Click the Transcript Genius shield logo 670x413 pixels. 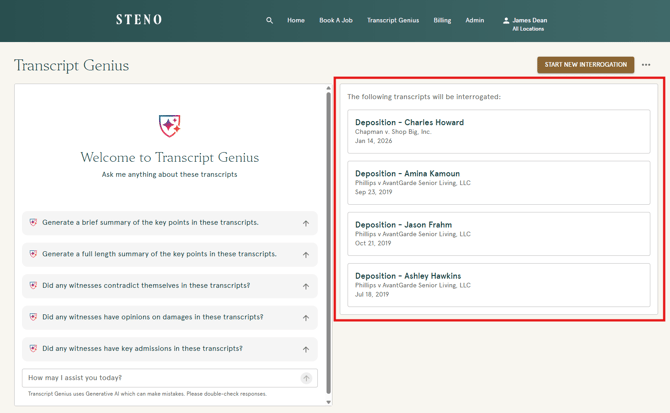click(x=170, y=125)
